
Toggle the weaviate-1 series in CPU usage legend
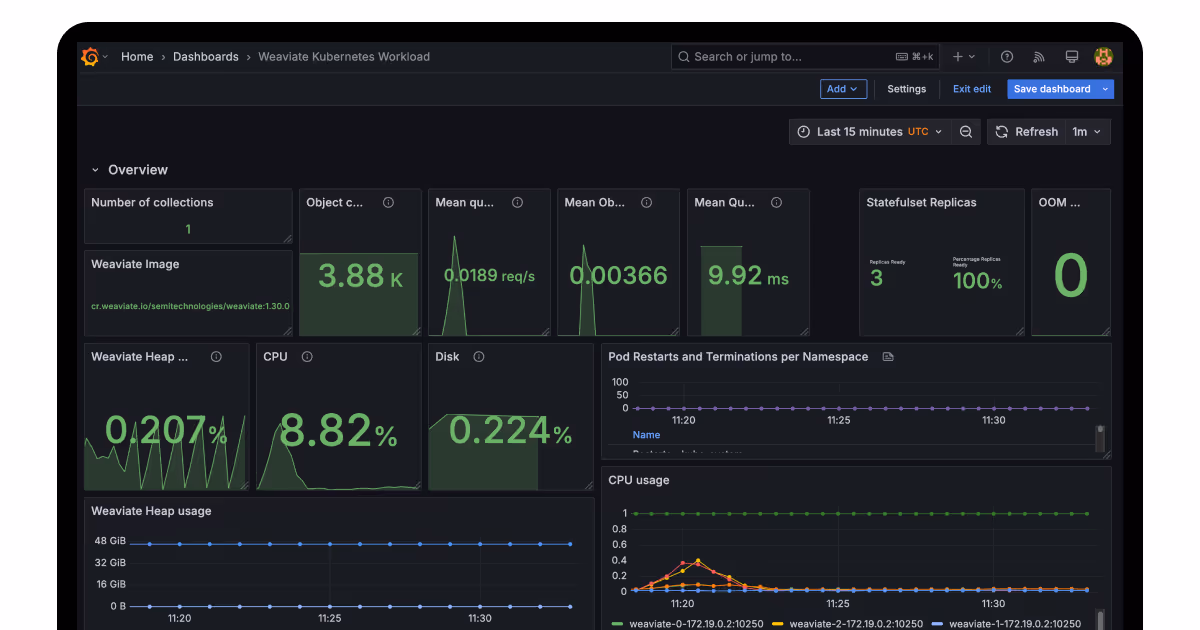(x=1012, y=624)
